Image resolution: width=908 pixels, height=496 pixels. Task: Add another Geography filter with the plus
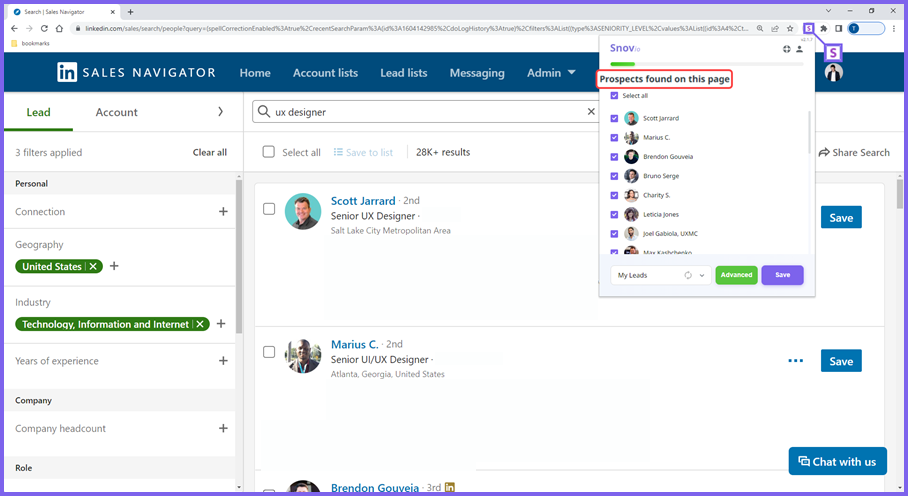point(114,266)
